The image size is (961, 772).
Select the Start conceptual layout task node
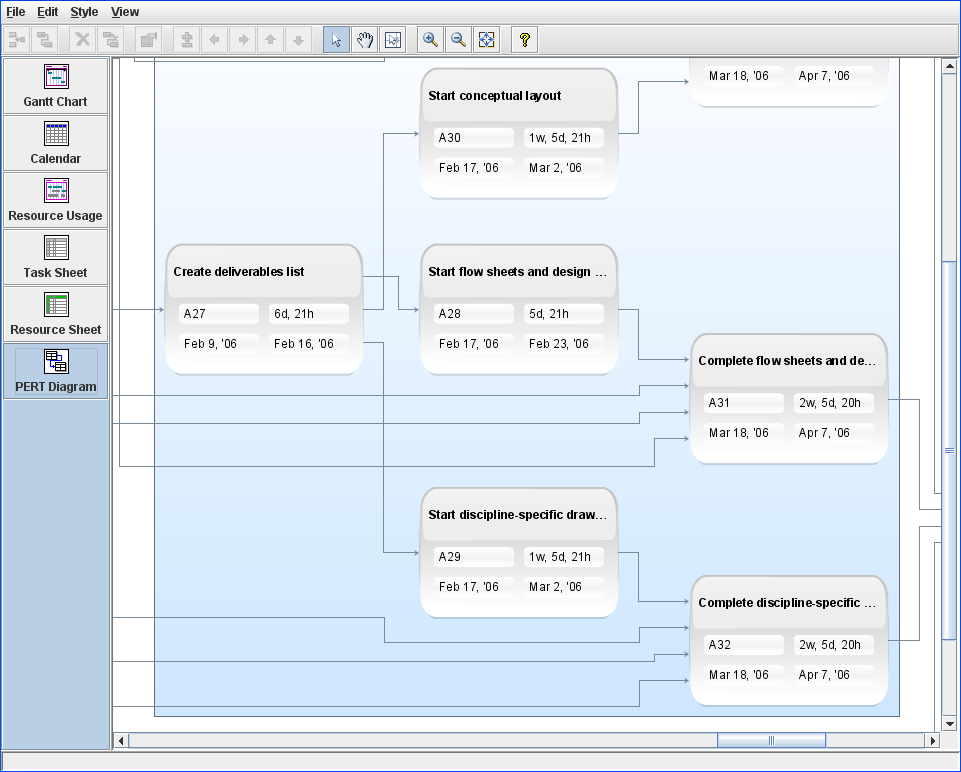pyautogui.click(x=518, y=96)
